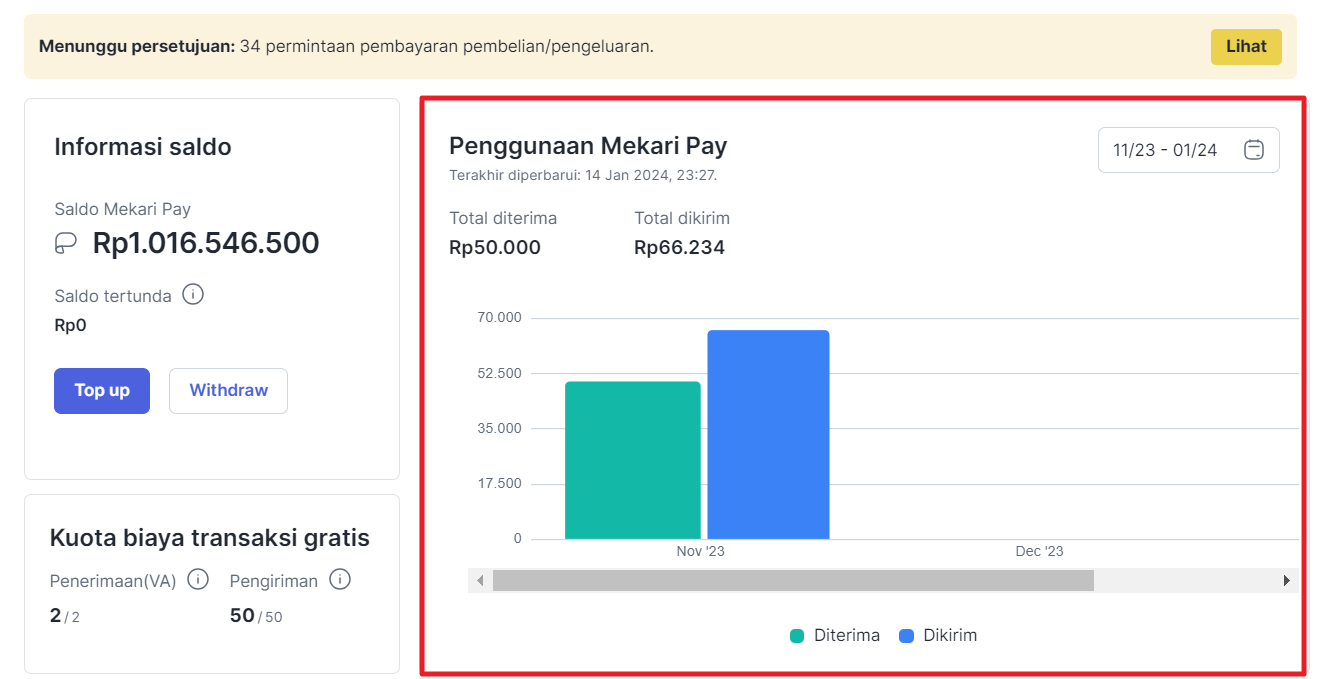Toggle the Dikirim legend series

[938, 635]
